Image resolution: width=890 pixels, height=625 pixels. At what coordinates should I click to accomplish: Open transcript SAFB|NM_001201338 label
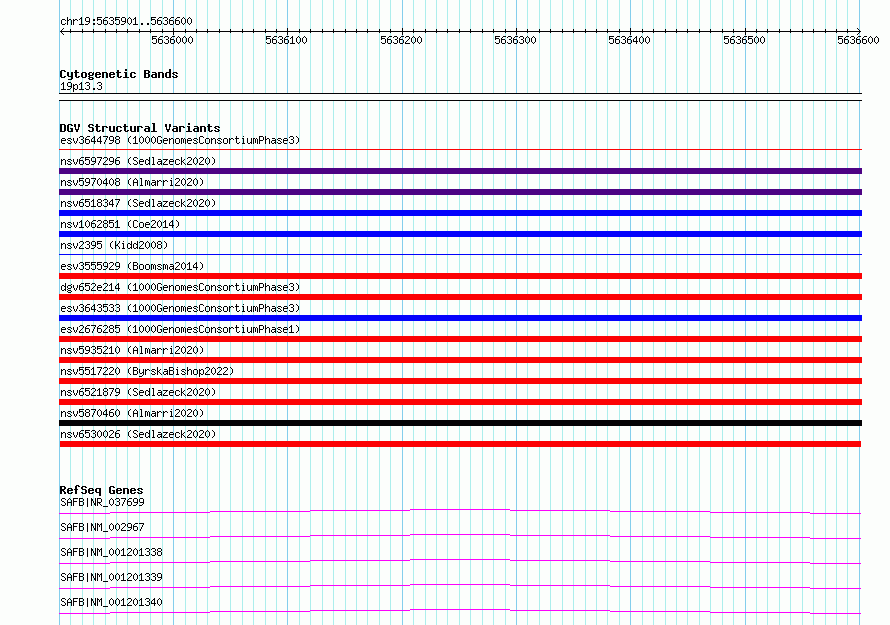111,552
